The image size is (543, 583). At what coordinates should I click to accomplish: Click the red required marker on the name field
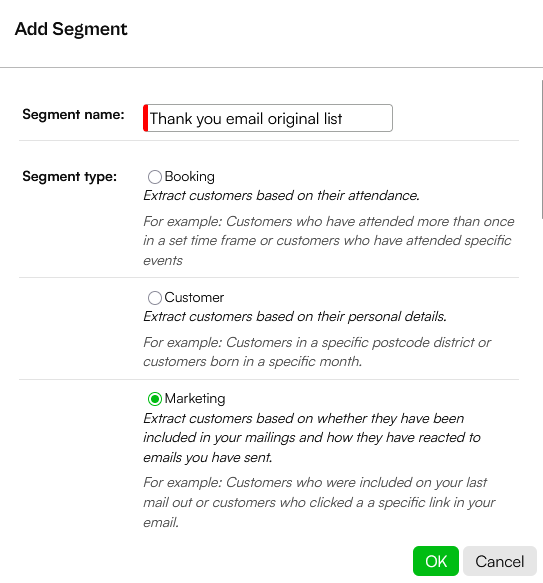click(x=146, y=118)
